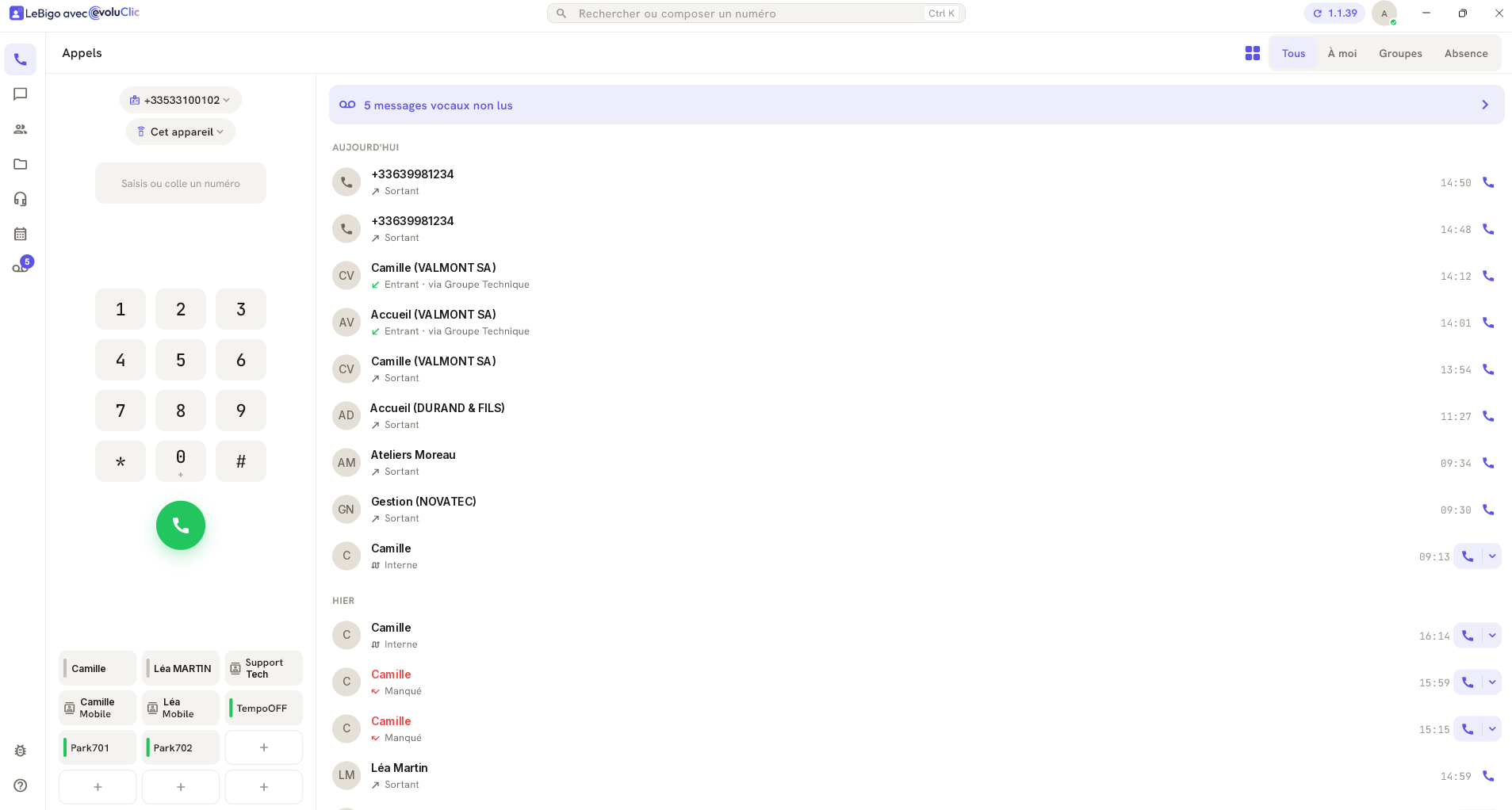Click the keypad # key
This screenshot has height=810, width=1512.
tap(241, 461)
